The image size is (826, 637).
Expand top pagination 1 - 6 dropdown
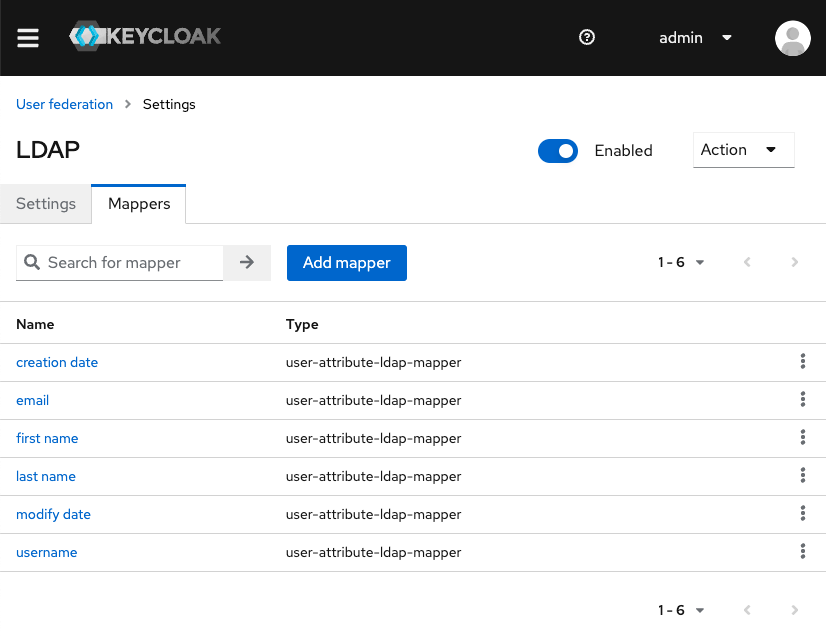(682, 263)
